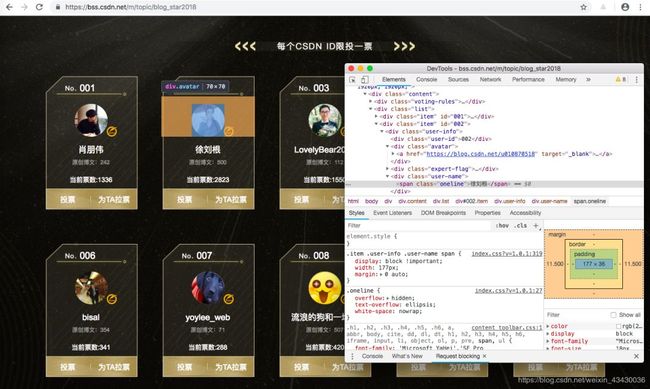
Task: Open the DOM Breakpoints tab
Action: pos(443,213)
